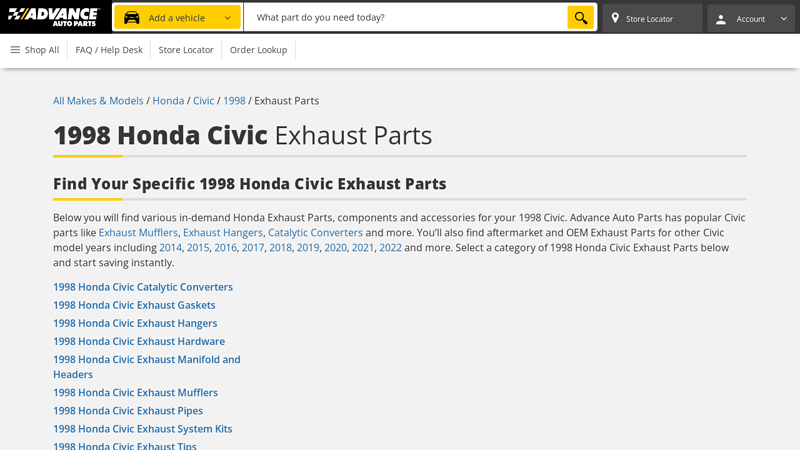Go to FAQ / Help Desk
Viewport: 800px width, 450px height.
(109, 50)
